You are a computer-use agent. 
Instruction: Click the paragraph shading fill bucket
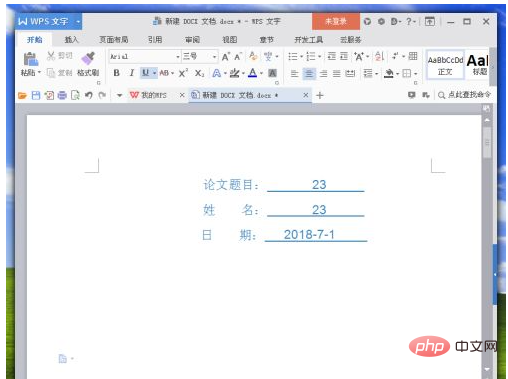point(389,73)
